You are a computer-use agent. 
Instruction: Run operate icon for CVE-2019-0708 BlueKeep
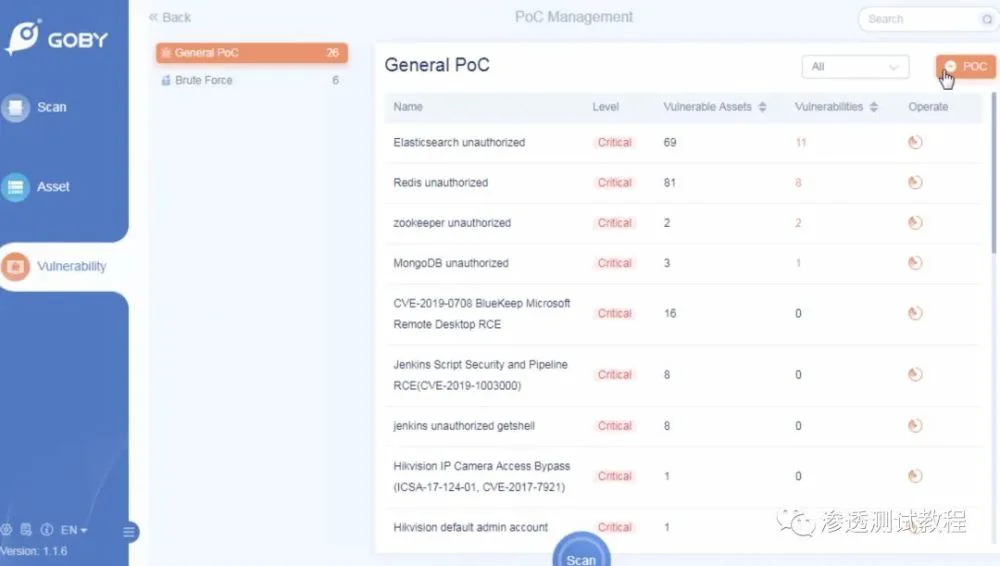click(x=915, y=313)
